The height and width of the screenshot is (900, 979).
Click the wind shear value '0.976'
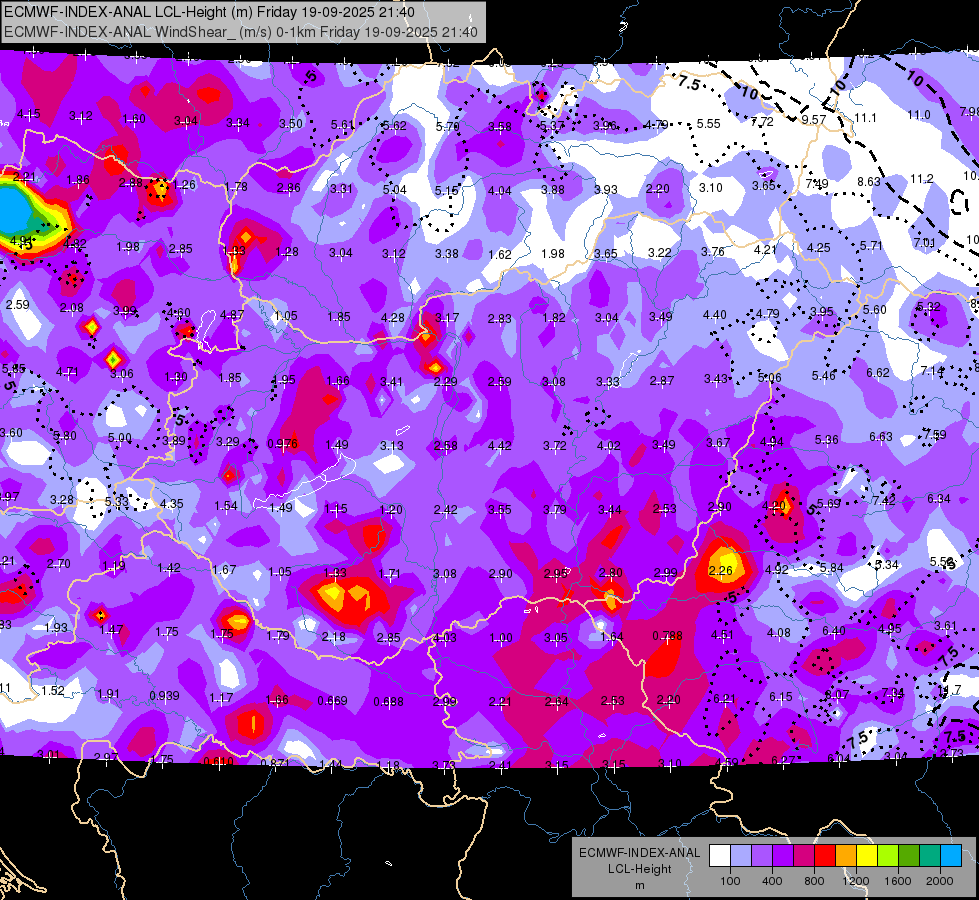pos(283,443)
